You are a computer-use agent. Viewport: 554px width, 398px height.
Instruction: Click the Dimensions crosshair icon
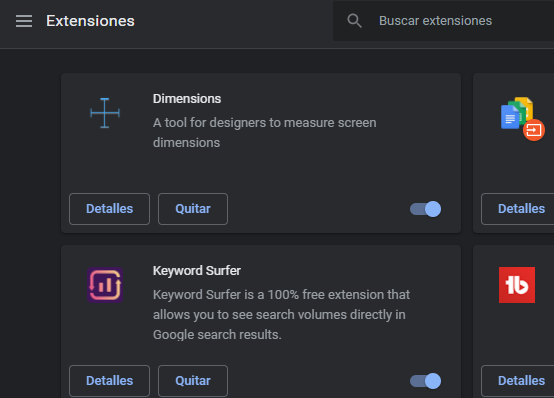[x=105, y=113]
